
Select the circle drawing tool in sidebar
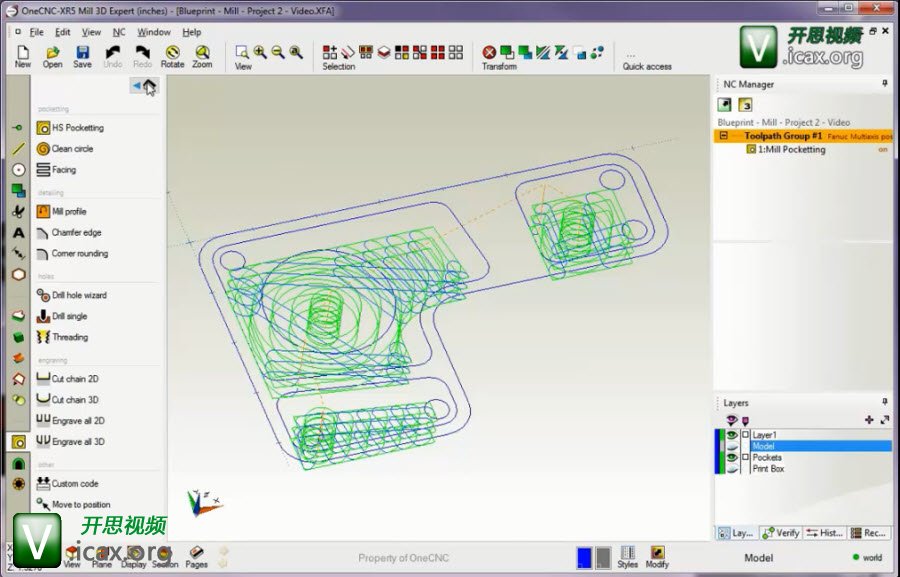18,170
